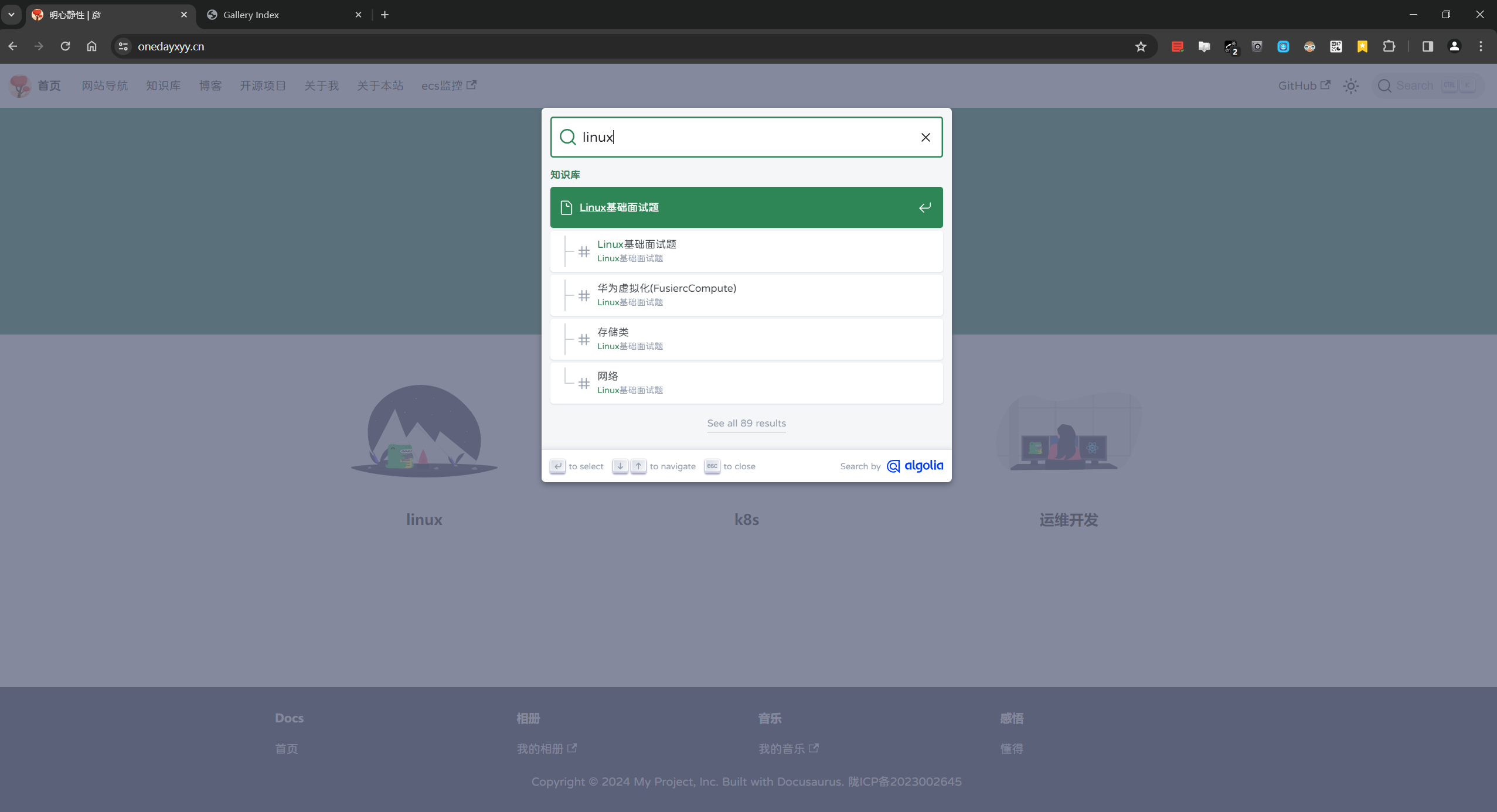Screen dimensions: 1497x812
Task: Open the browser extensions puzzle icon
Action: point(1389,46)
